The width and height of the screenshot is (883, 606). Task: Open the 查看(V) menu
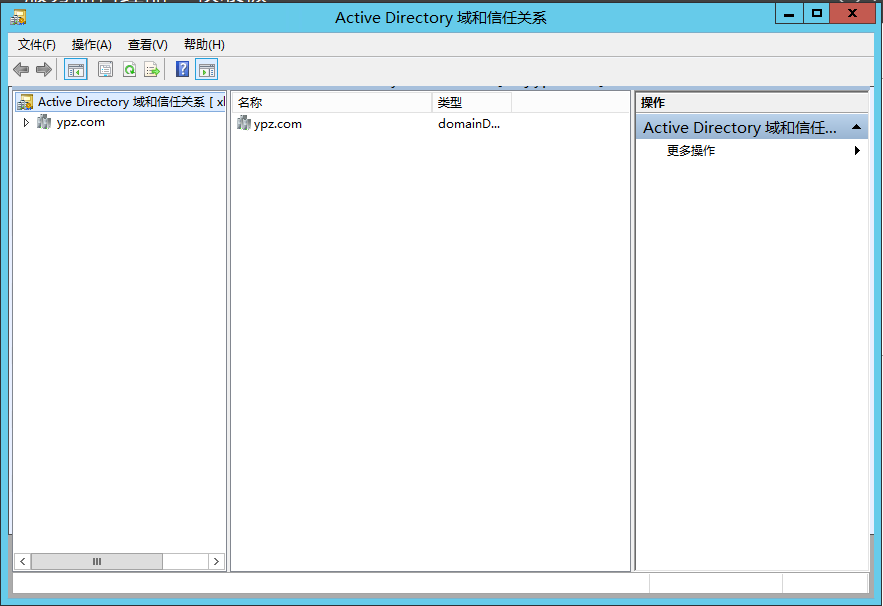click(148, 44)
